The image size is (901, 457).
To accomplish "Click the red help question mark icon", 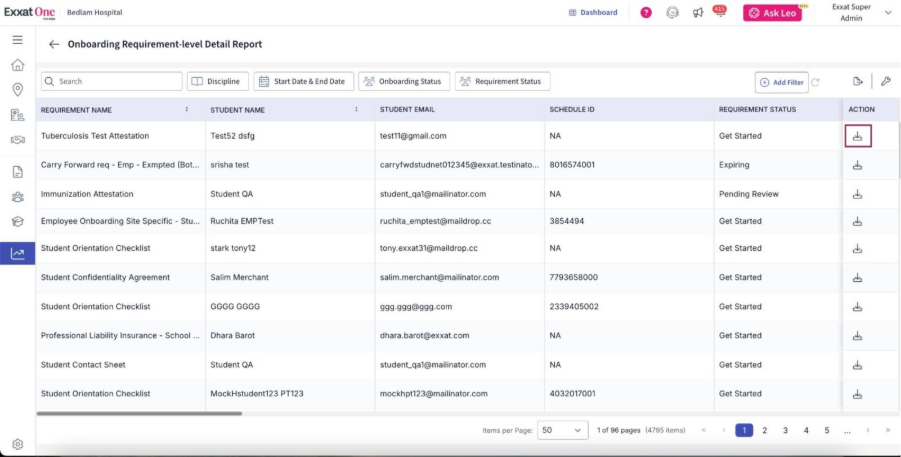I will 646,13.
